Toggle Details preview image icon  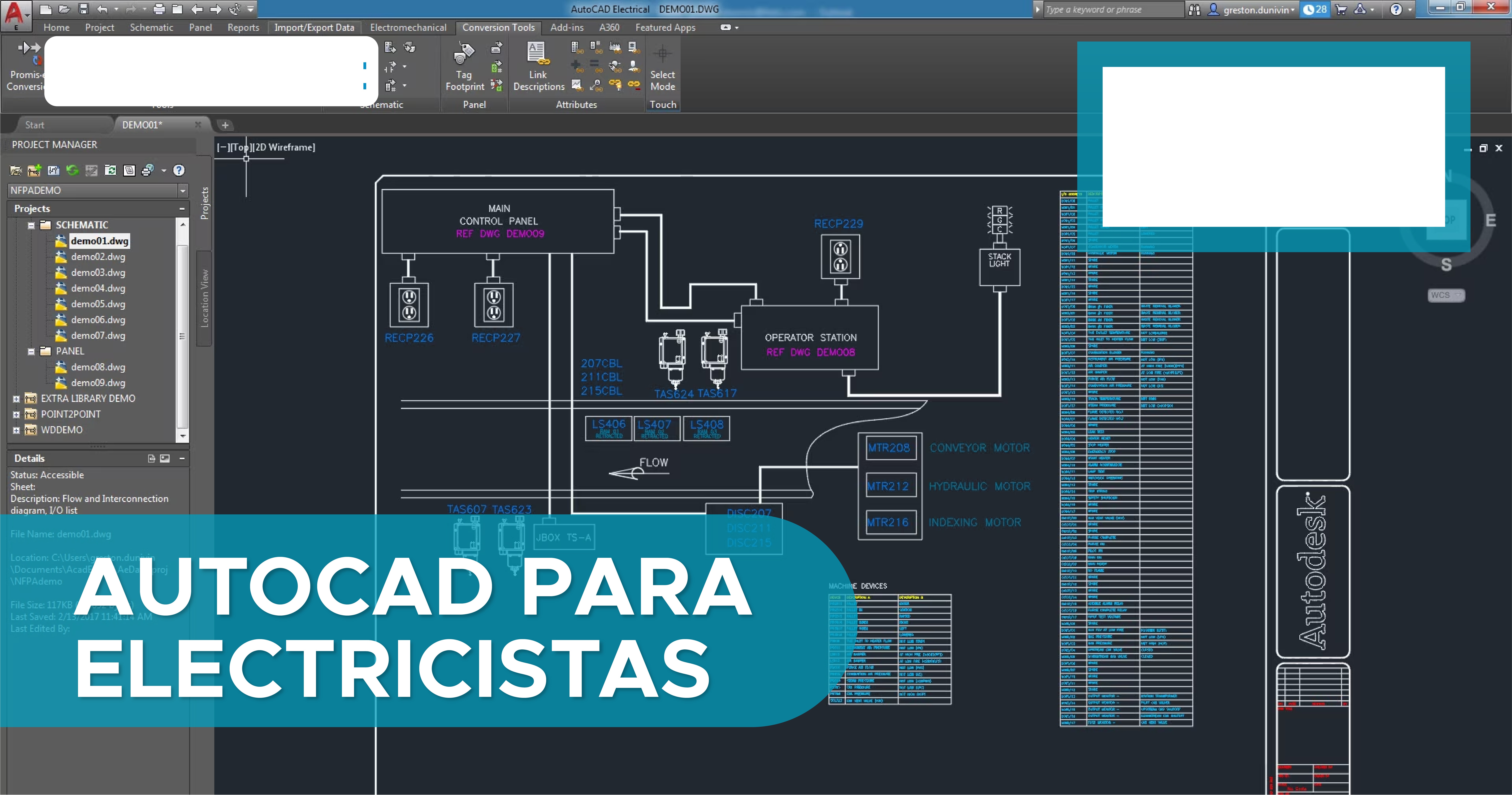pyautogui.click(x=165, y=459)
